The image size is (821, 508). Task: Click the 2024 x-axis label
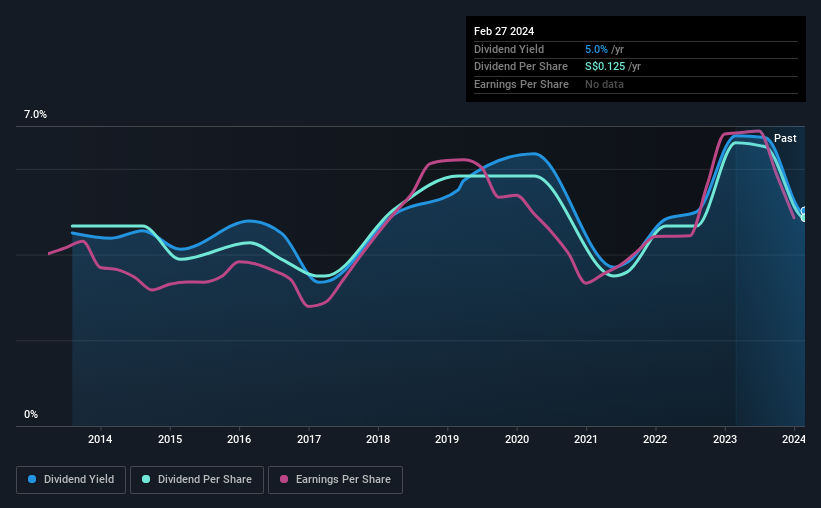pos(794,439)
